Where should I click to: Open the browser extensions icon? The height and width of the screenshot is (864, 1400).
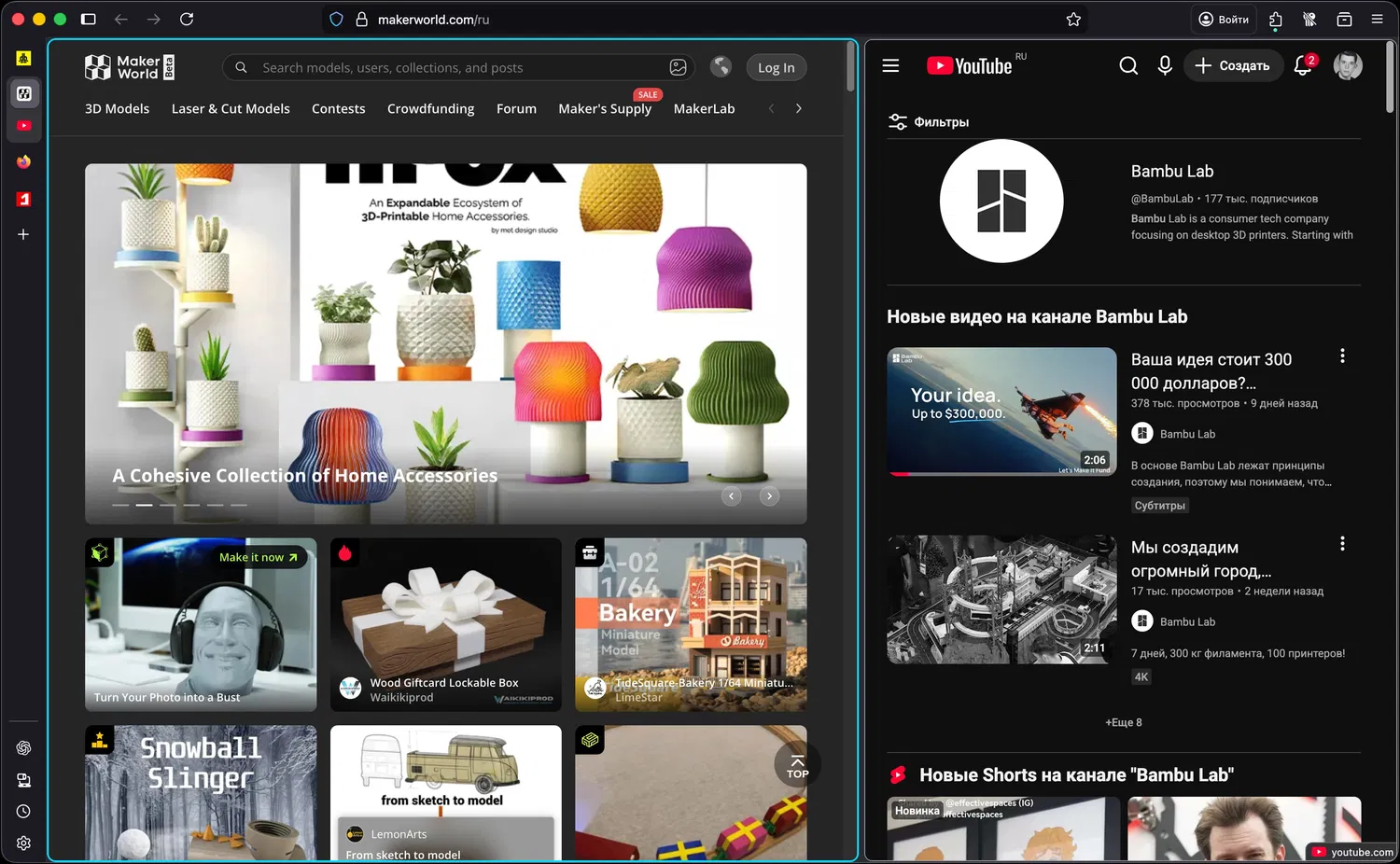pos(1276,19)
